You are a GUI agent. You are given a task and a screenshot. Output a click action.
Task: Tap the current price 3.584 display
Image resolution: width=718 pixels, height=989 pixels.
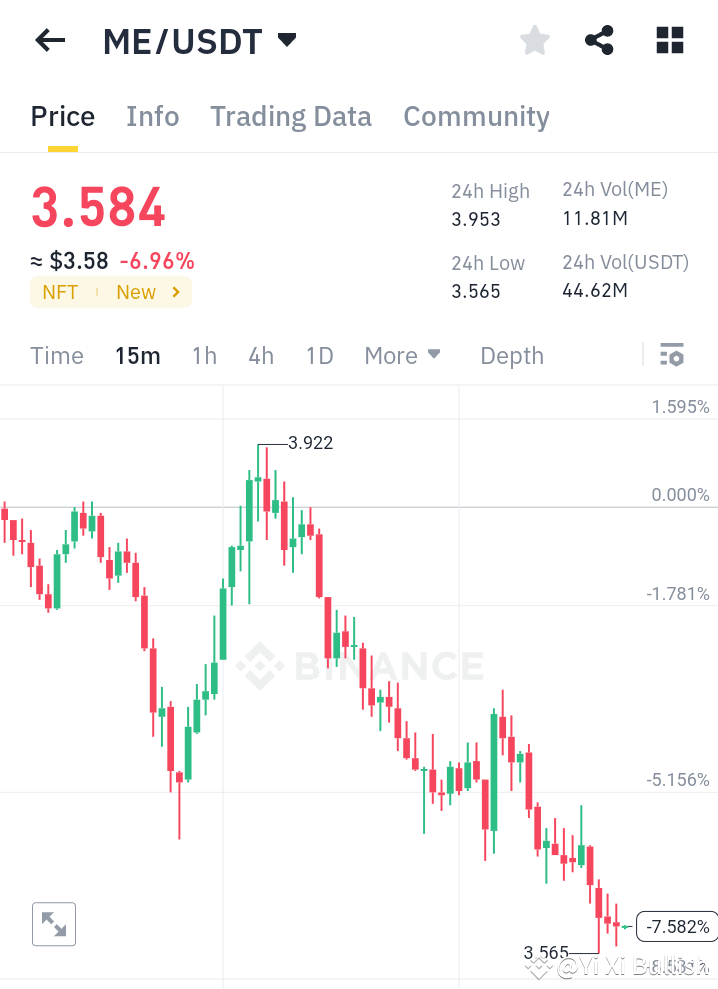pyautogui.click(x=97, y=208)
